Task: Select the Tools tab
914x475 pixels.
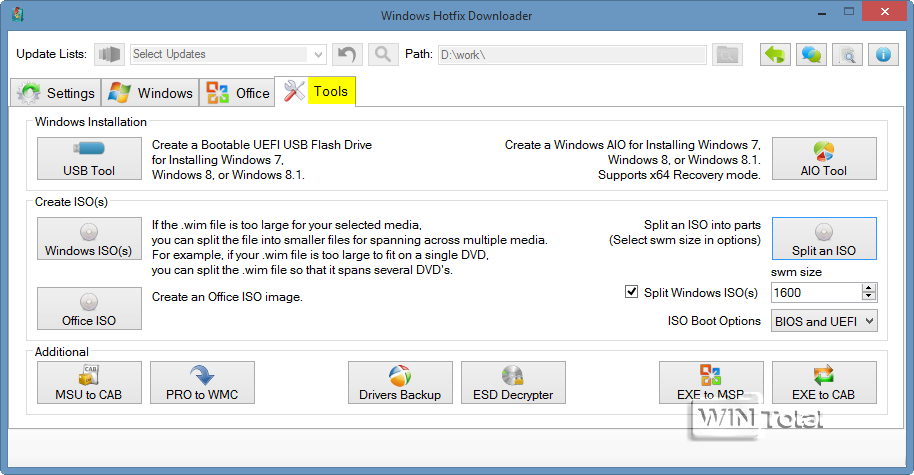Action: [x=315, y=92]
